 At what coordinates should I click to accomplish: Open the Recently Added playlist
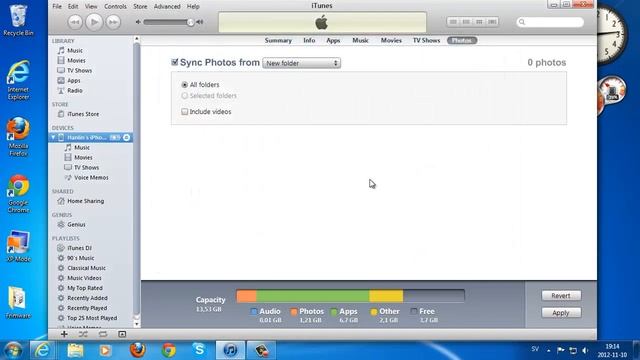pyautogui.click(x=87, y=298)
